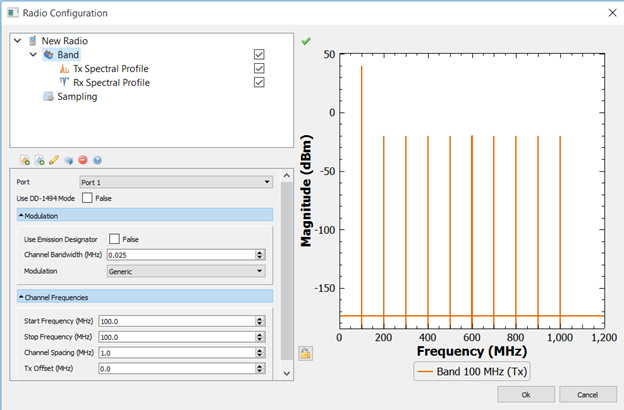Select the Tx Spectral Profile tree item

click(111, 68)
